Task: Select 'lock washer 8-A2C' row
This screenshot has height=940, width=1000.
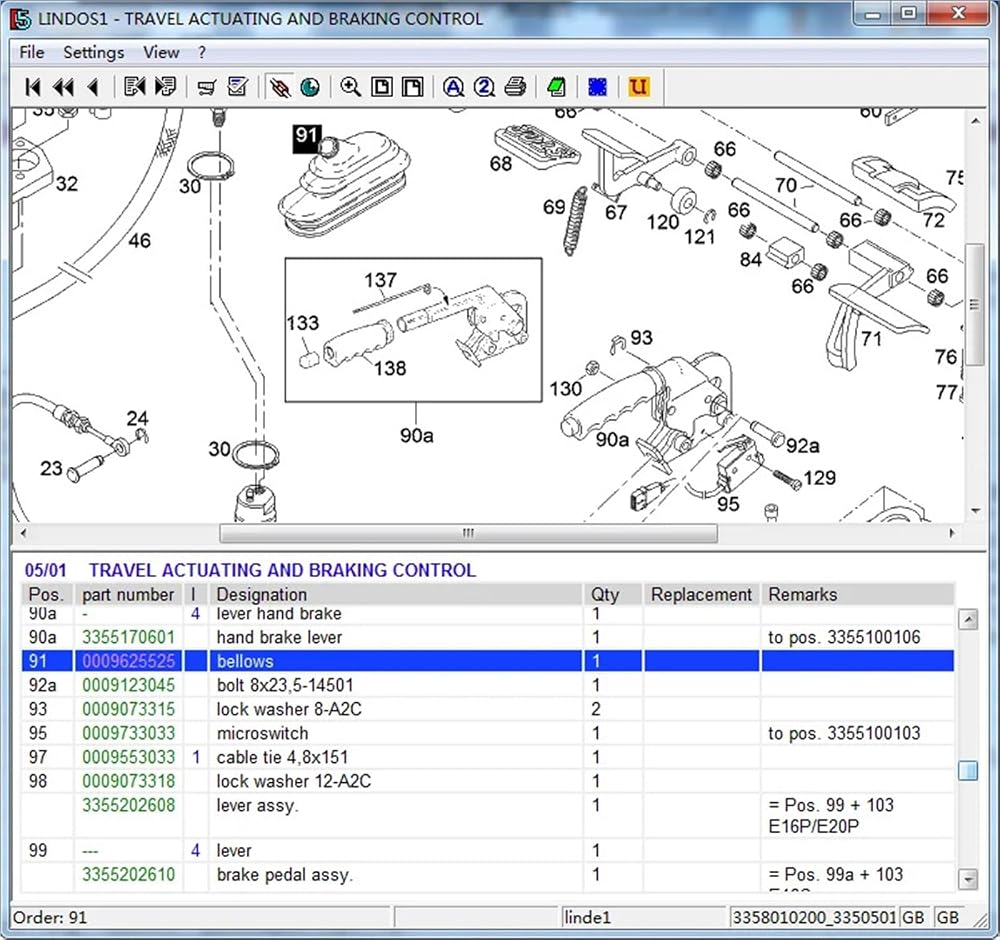Action: (488, 709)
